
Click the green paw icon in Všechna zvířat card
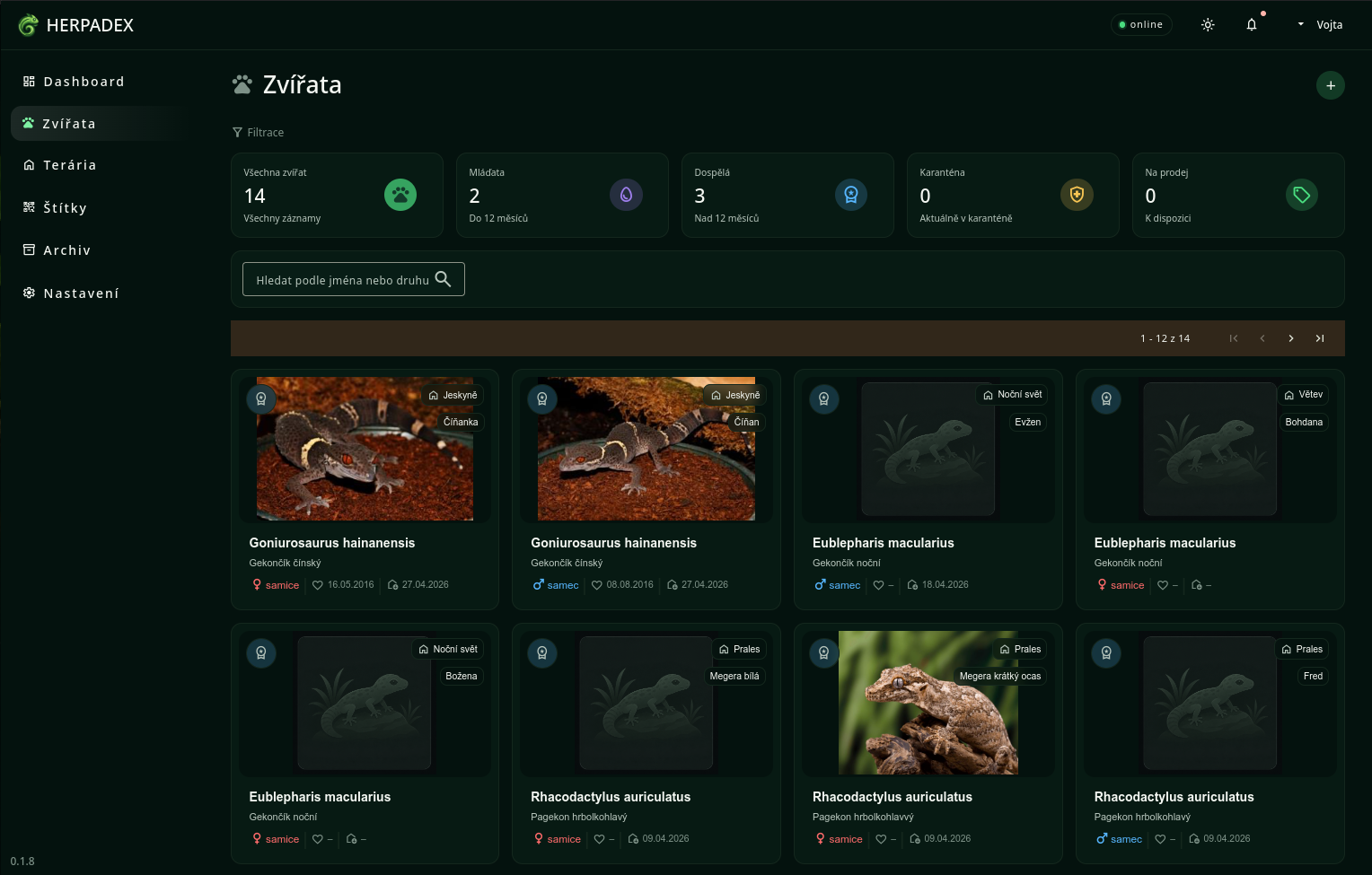[400, 195]
